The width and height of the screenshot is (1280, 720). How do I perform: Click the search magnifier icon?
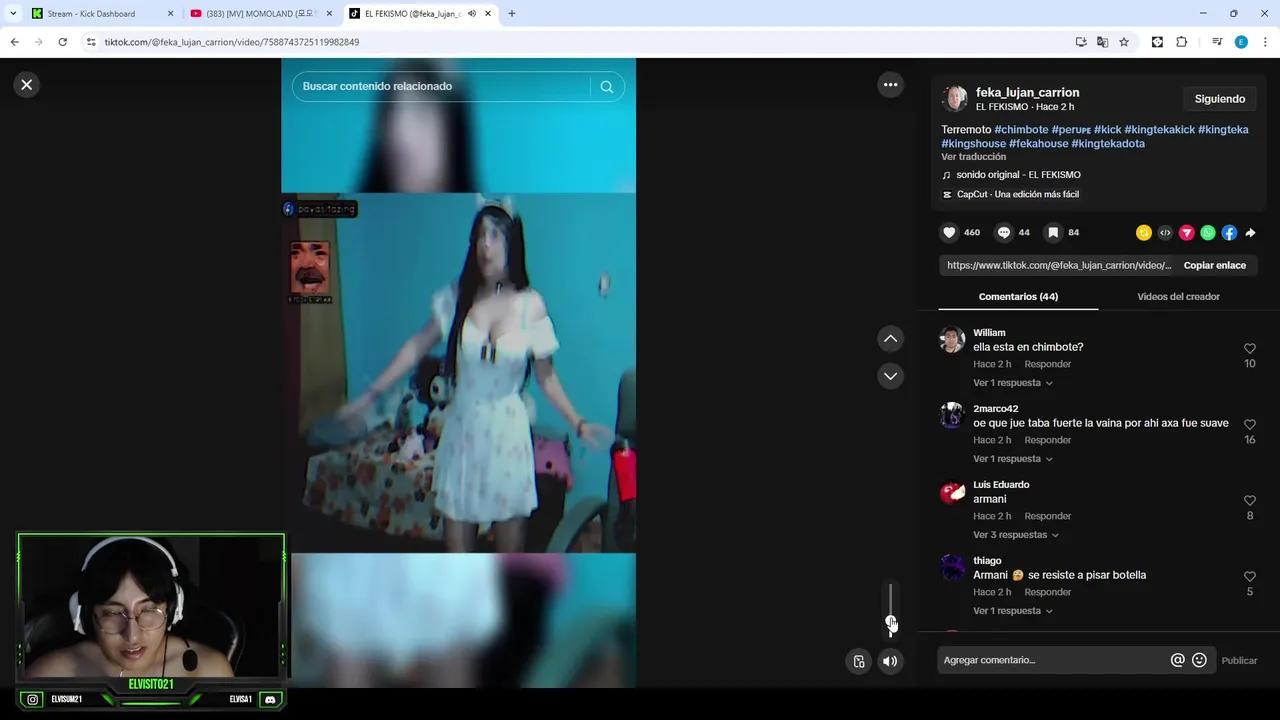coord(607,86)
